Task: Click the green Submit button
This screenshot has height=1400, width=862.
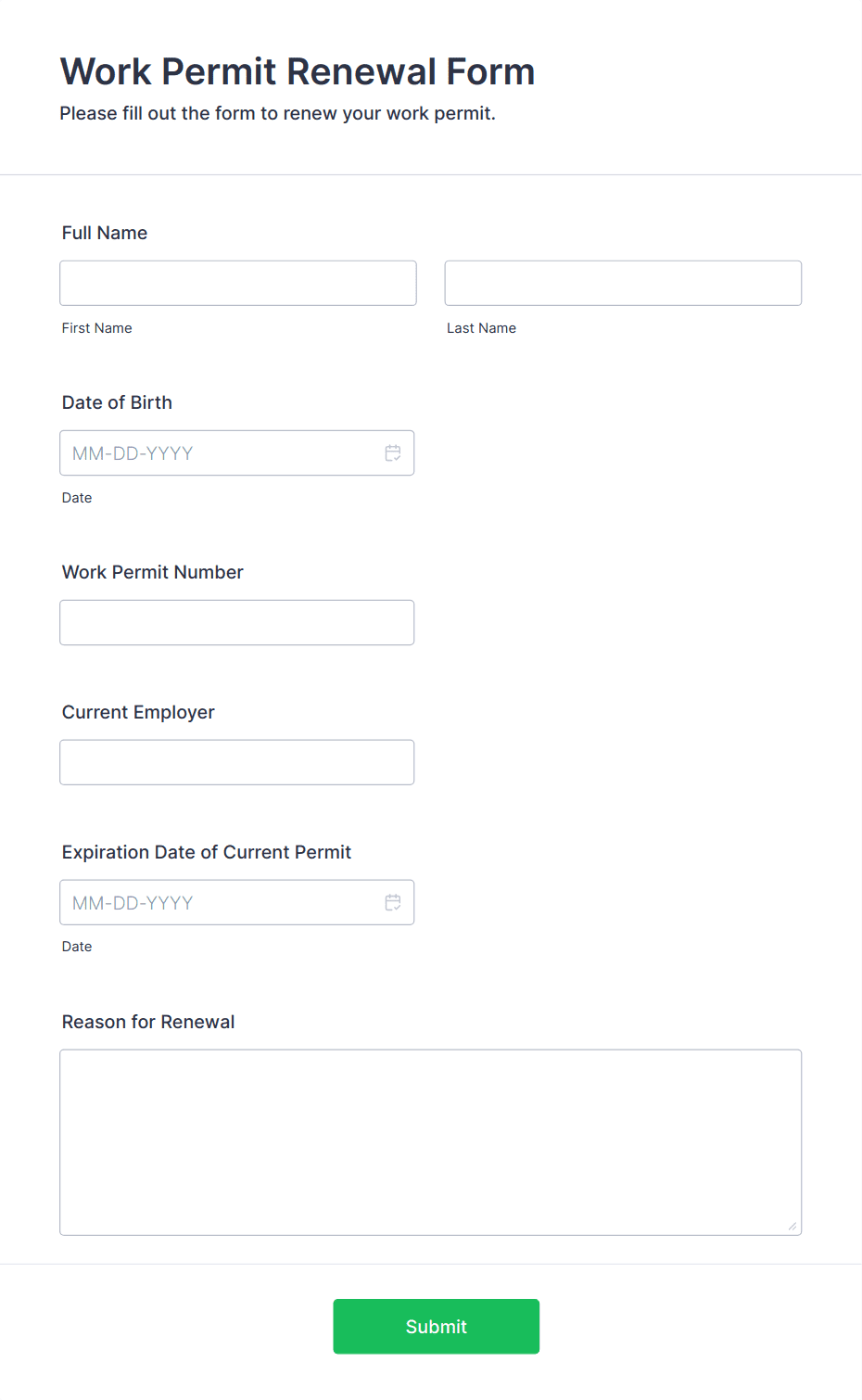Action: [437, 1327]
